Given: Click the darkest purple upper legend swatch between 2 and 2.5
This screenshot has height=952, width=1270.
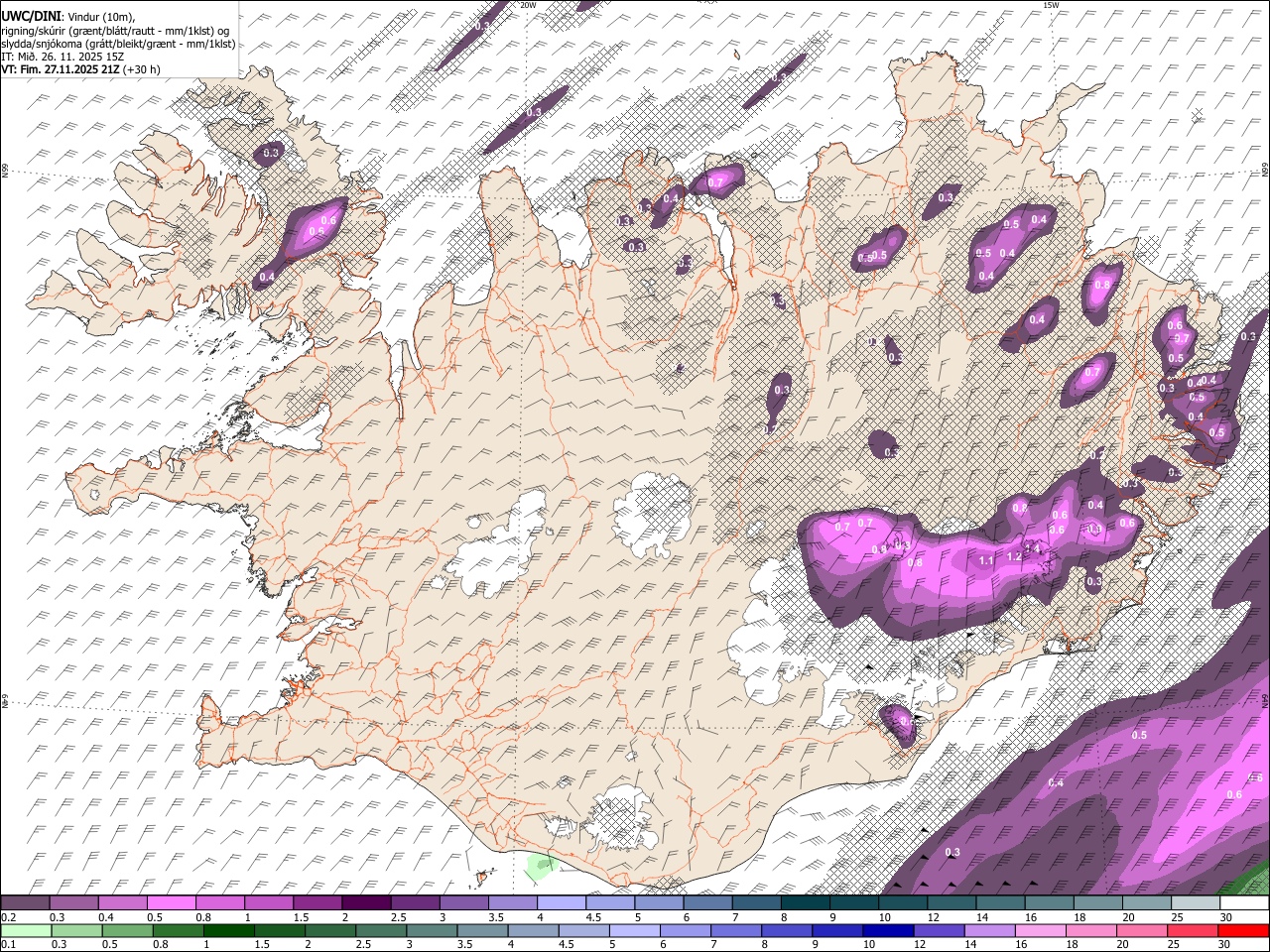Looking at the screenshot, I should [x=365, y=903].
